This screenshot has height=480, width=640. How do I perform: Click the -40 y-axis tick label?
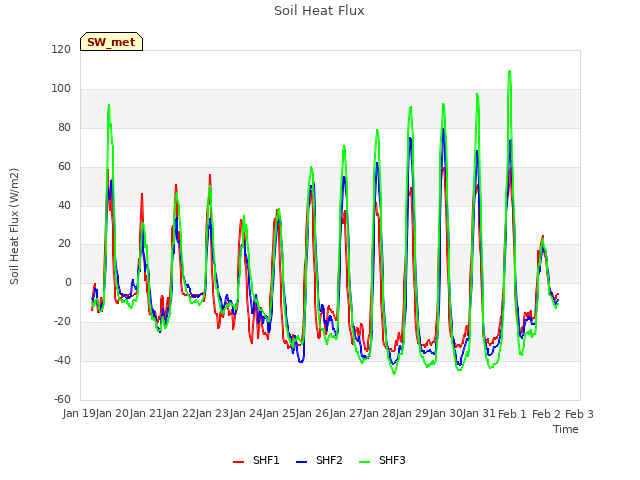(62, 360)
